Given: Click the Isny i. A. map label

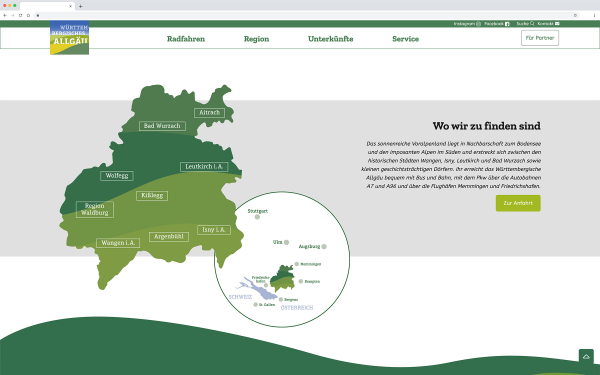Looking at the screenshot, I should coord(214,230).
